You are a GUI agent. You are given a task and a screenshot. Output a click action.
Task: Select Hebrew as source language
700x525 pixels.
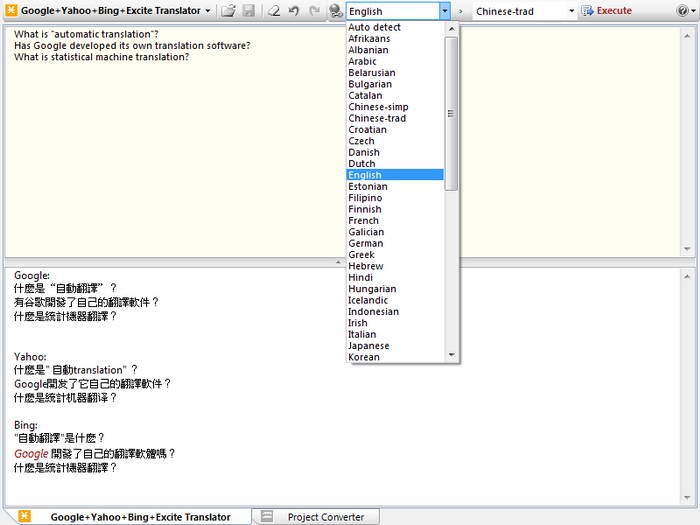click(x=395, y=266)
